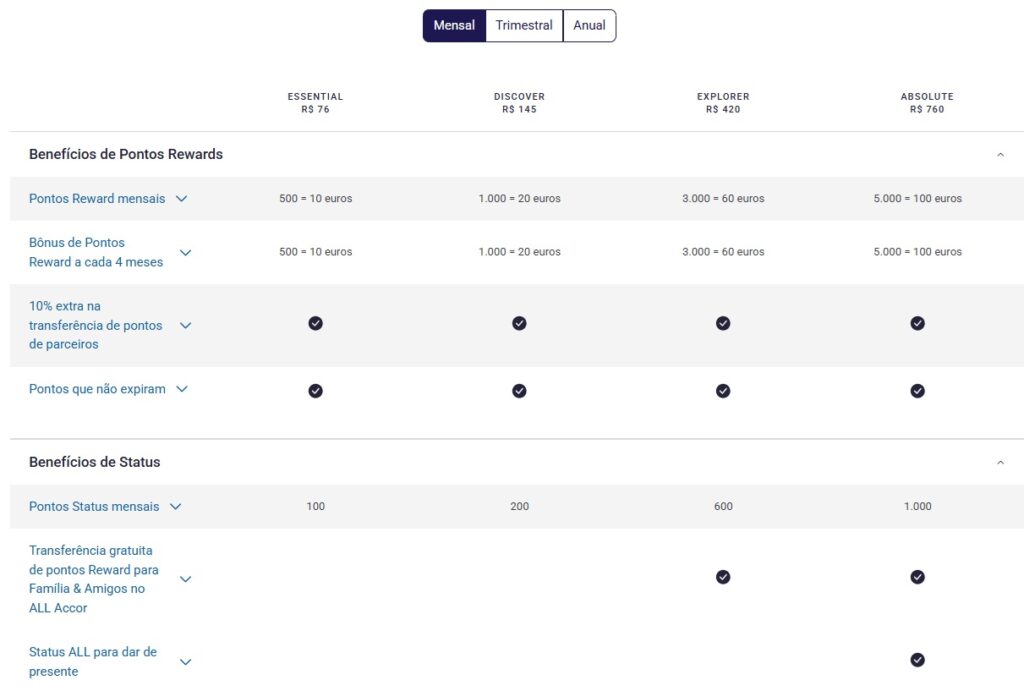Viewport: 1024px width, 691px height.
Task: Expand Status ALL para dar de presente chevron
Action: (x=185, y=662)
